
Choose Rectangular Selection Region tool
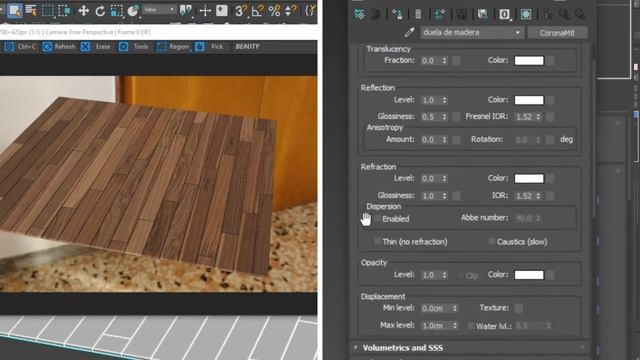47,11
